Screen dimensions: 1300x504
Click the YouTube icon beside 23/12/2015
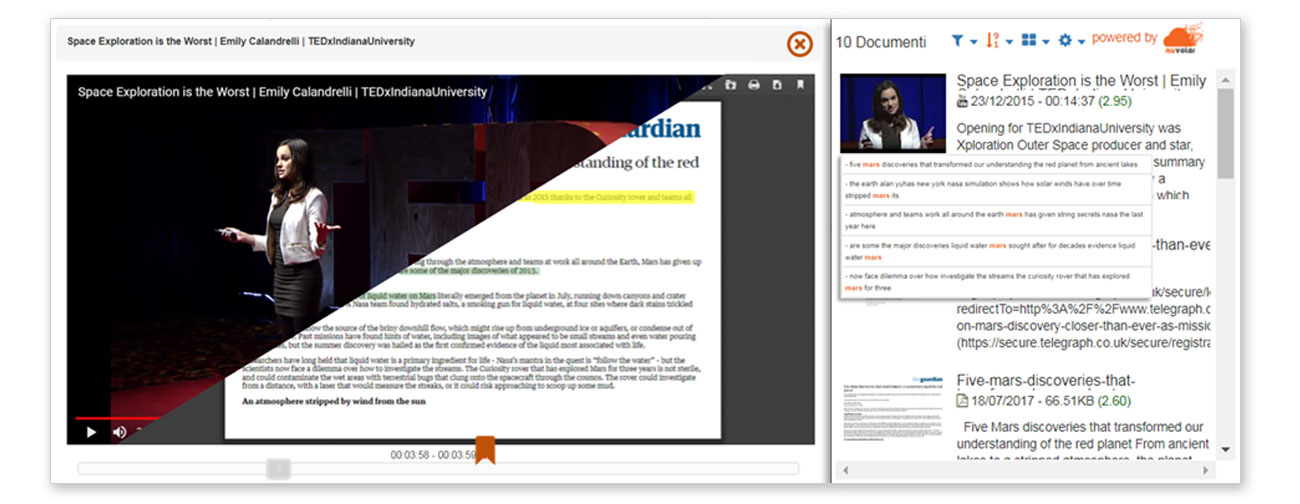pyautogui.click(x=963, y=101)
